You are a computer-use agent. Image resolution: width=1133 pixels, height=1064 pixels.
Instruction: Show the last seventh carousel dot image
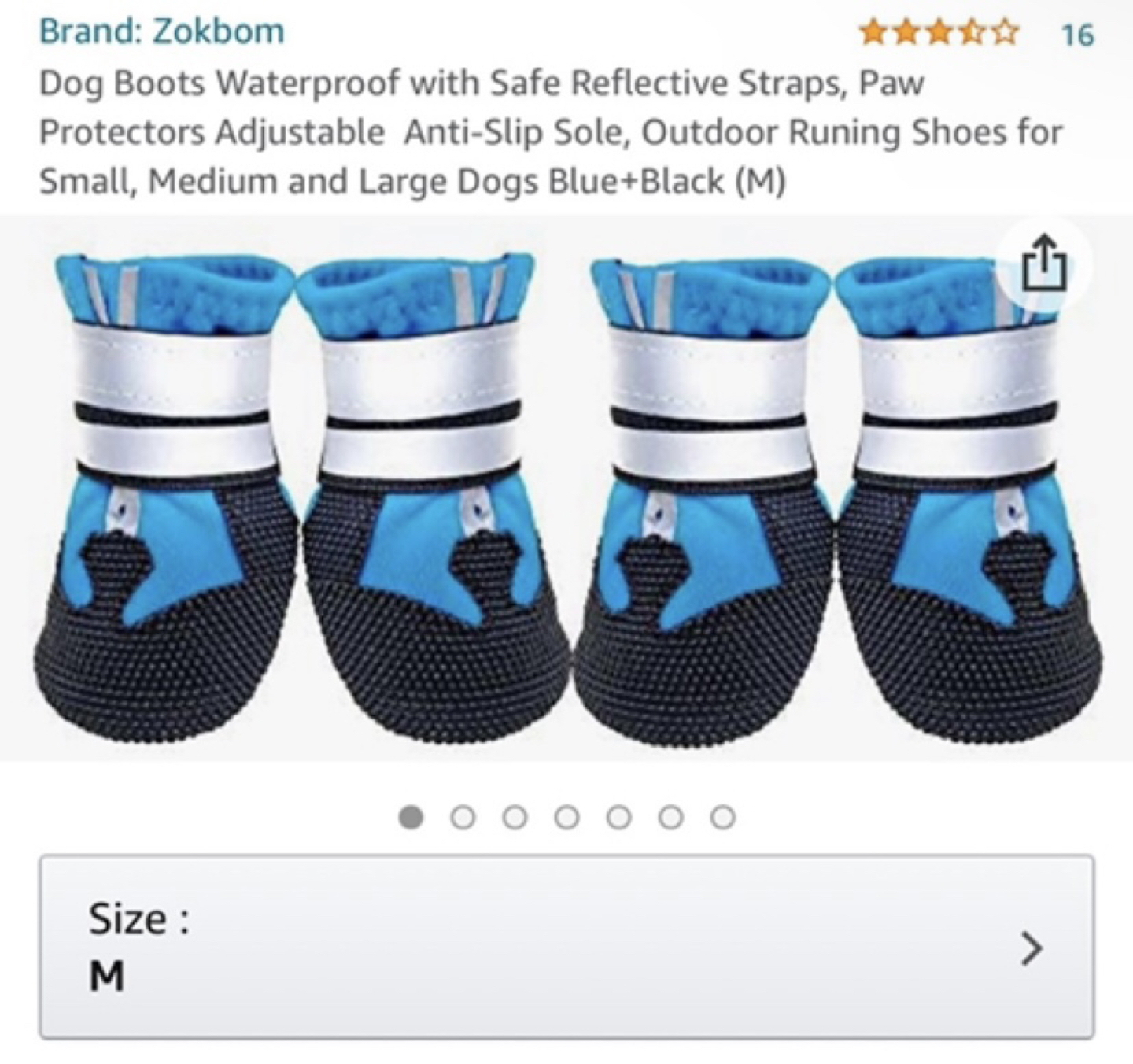[722, 818]
